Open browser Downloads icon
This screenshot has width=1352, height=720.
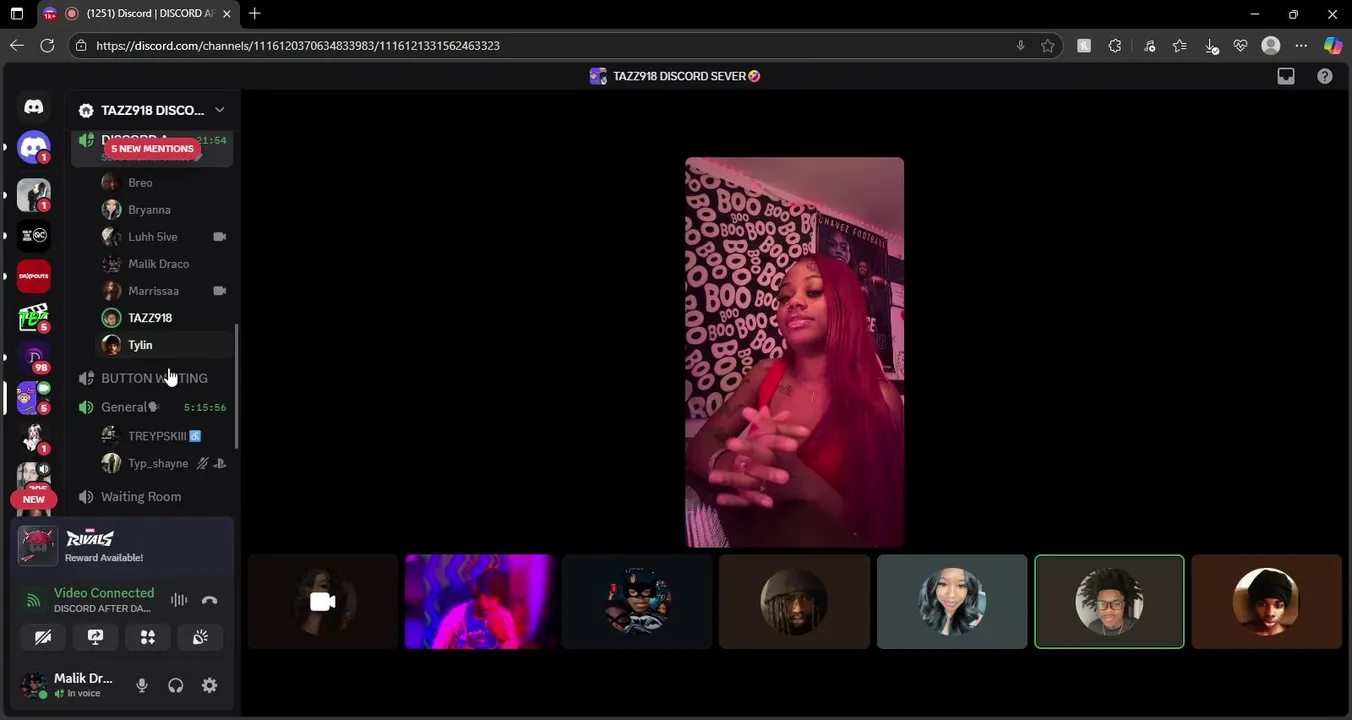(1211, 45)
